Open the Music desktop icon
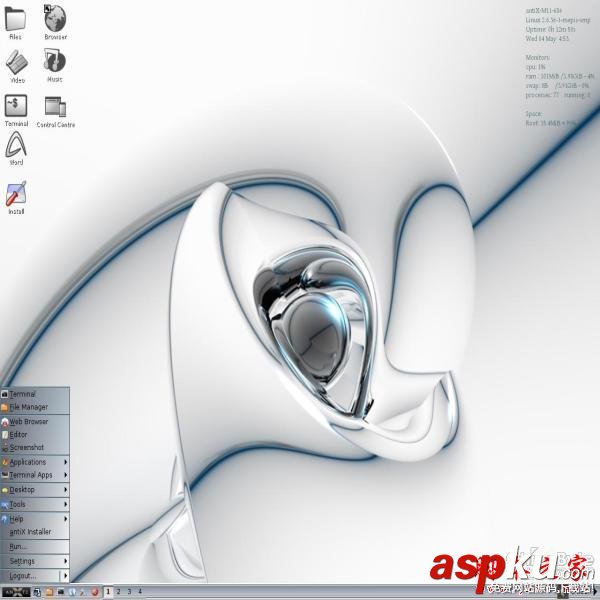The image size is (600, 600). (54, 65)
